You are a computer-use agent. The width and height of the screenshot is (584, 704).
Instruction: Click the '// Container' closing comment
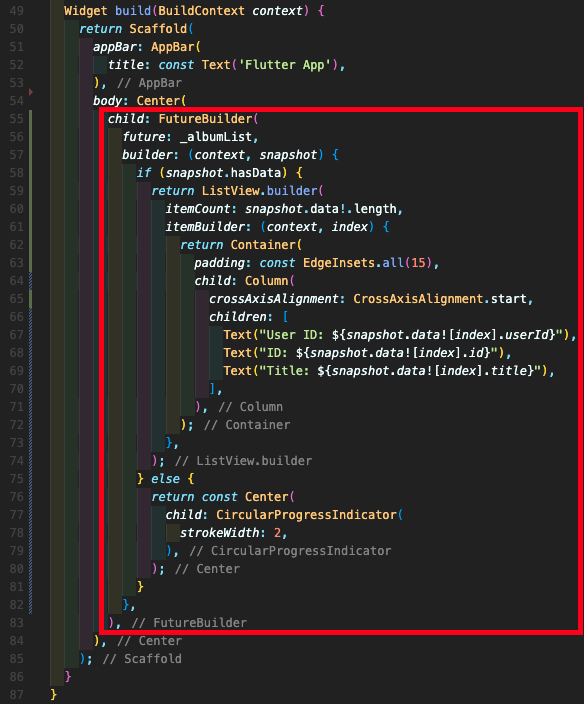click(247, 425)
